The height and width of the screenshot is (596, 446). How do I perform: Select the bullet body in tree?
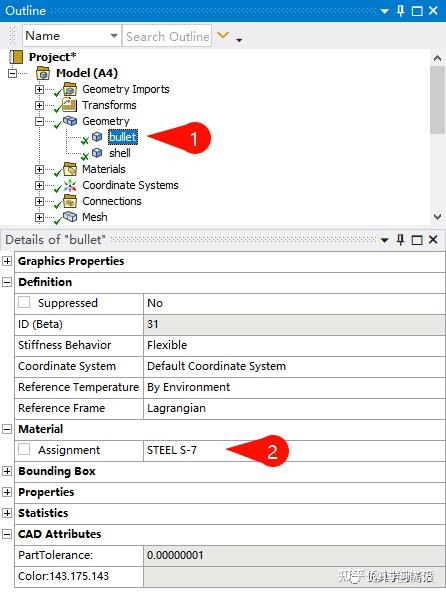pyautogui.click(x=122, y=137)
